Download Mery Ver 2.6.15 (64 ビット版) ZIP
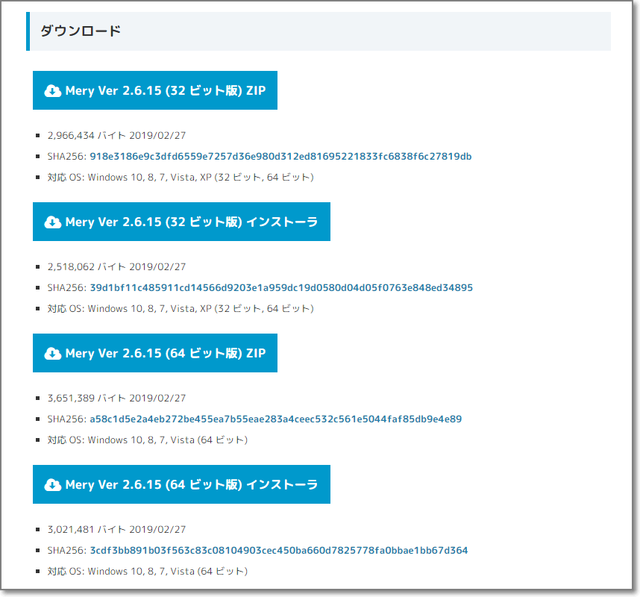 tap(164, 353)
